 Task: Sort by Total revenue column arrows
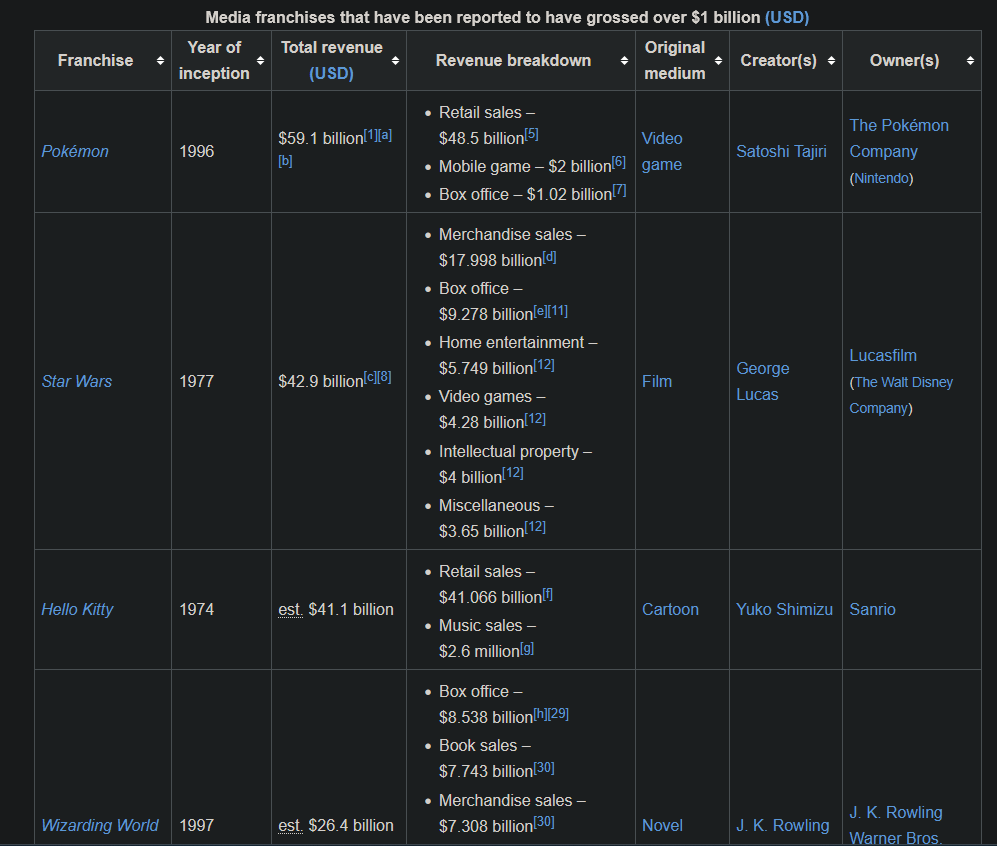[395, 60]
